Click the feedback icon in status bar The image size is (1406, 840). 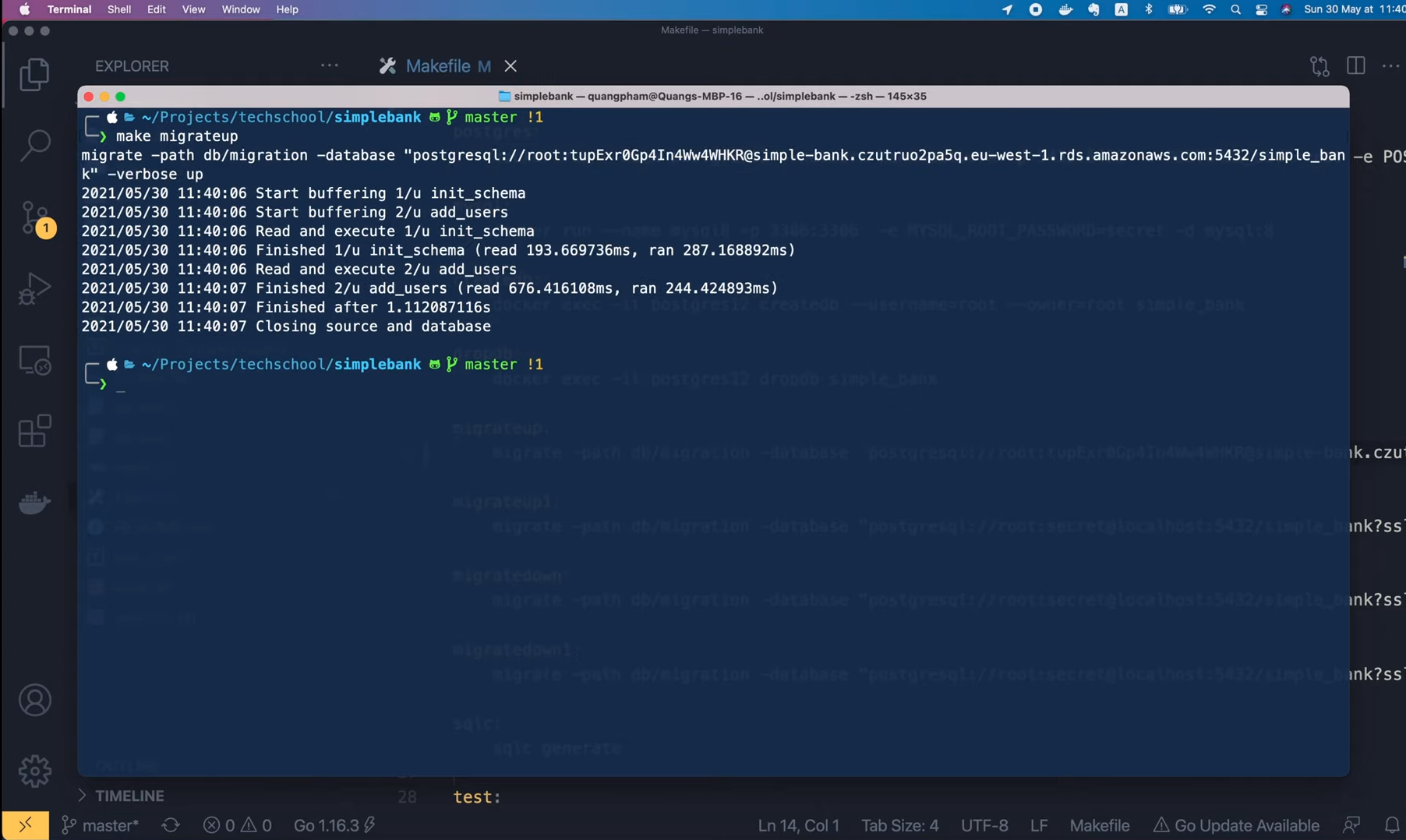tap(1351, 824)
